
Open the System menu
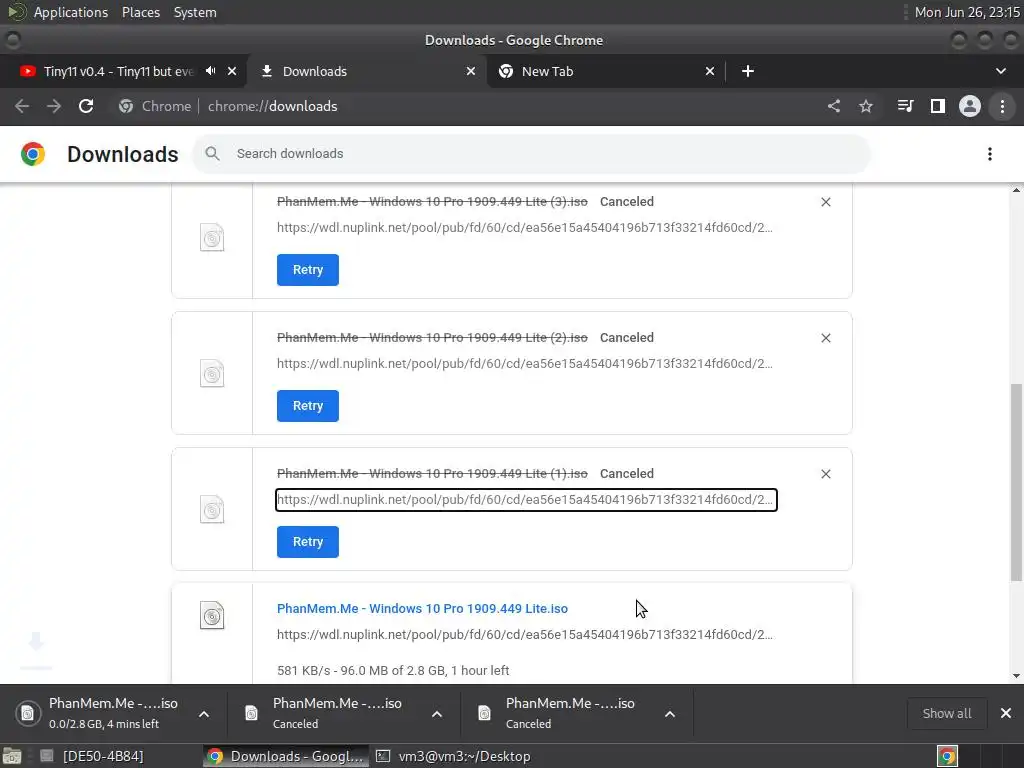(195, 12)
